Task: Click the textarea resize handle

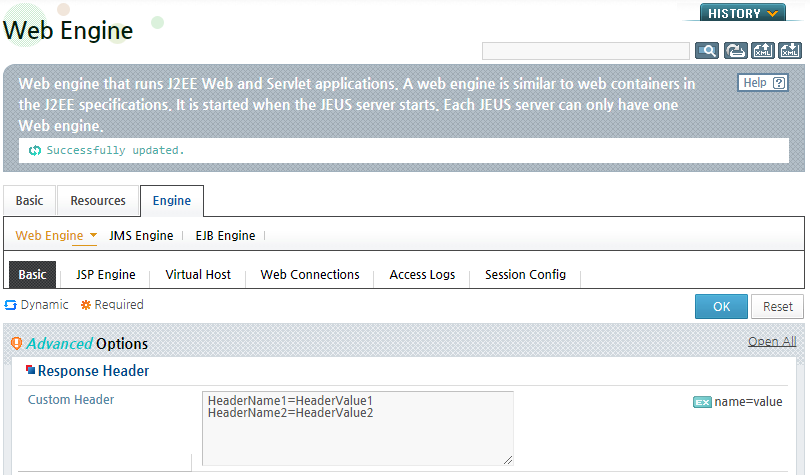Action: coord(508,460)
